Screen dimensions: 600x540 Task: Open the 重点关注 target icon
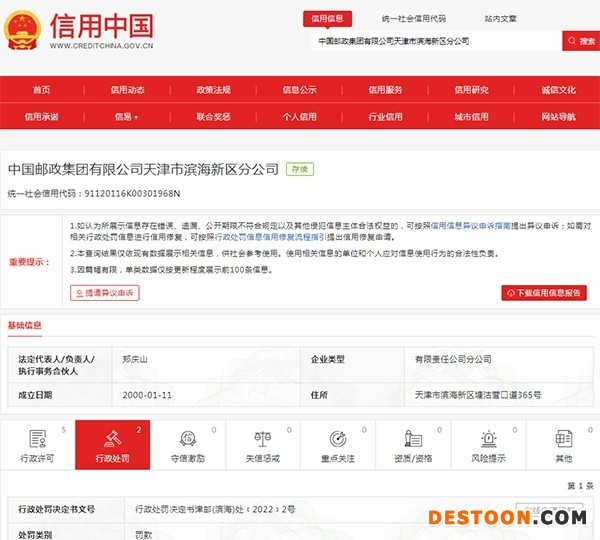click(x=338, y=439)
